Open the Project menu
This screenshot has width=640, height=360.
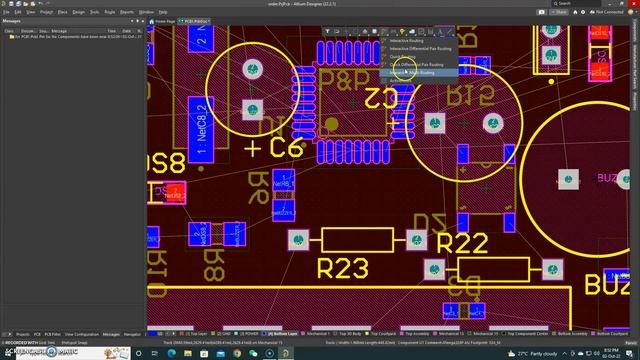tap(46, 12)
